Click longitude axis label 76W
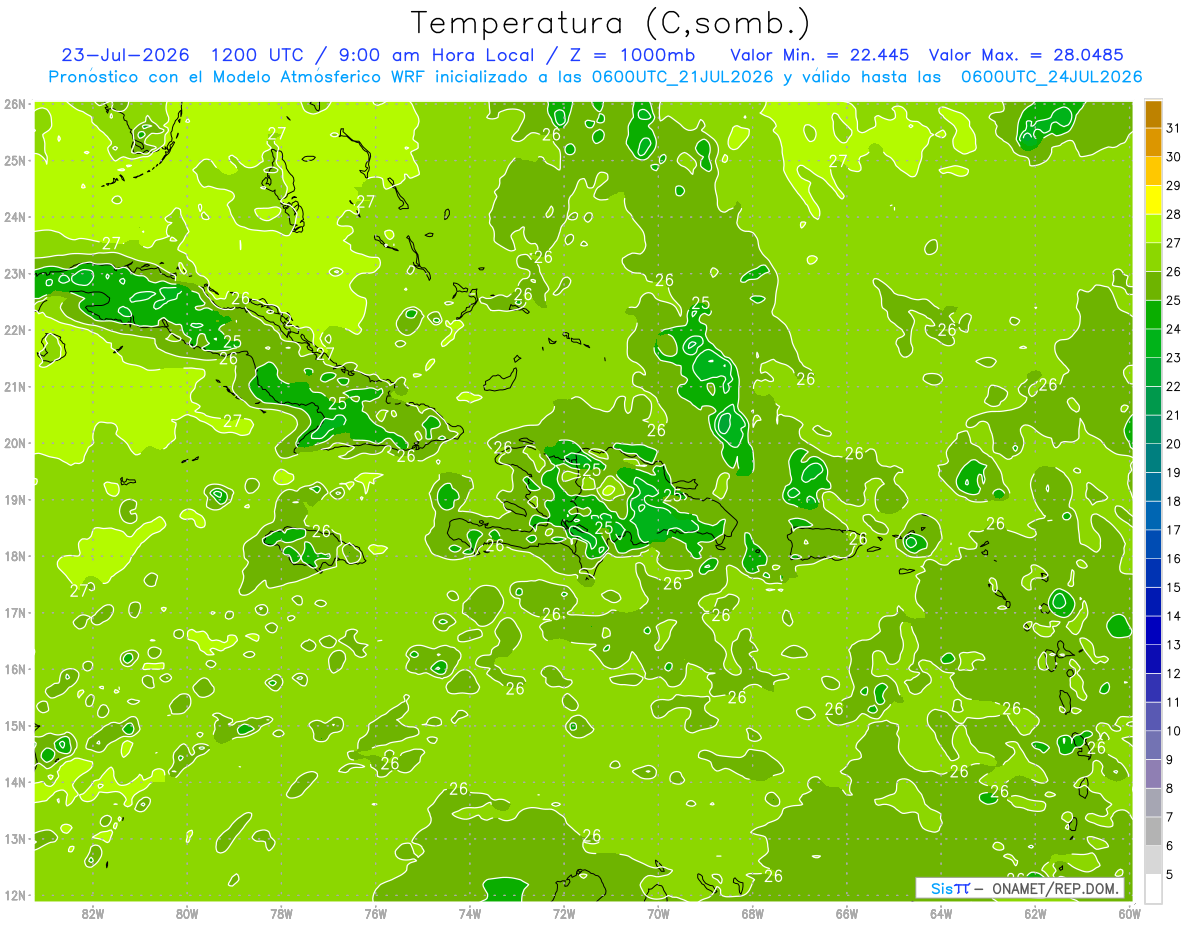1200x927 pixels. [376, 912]
